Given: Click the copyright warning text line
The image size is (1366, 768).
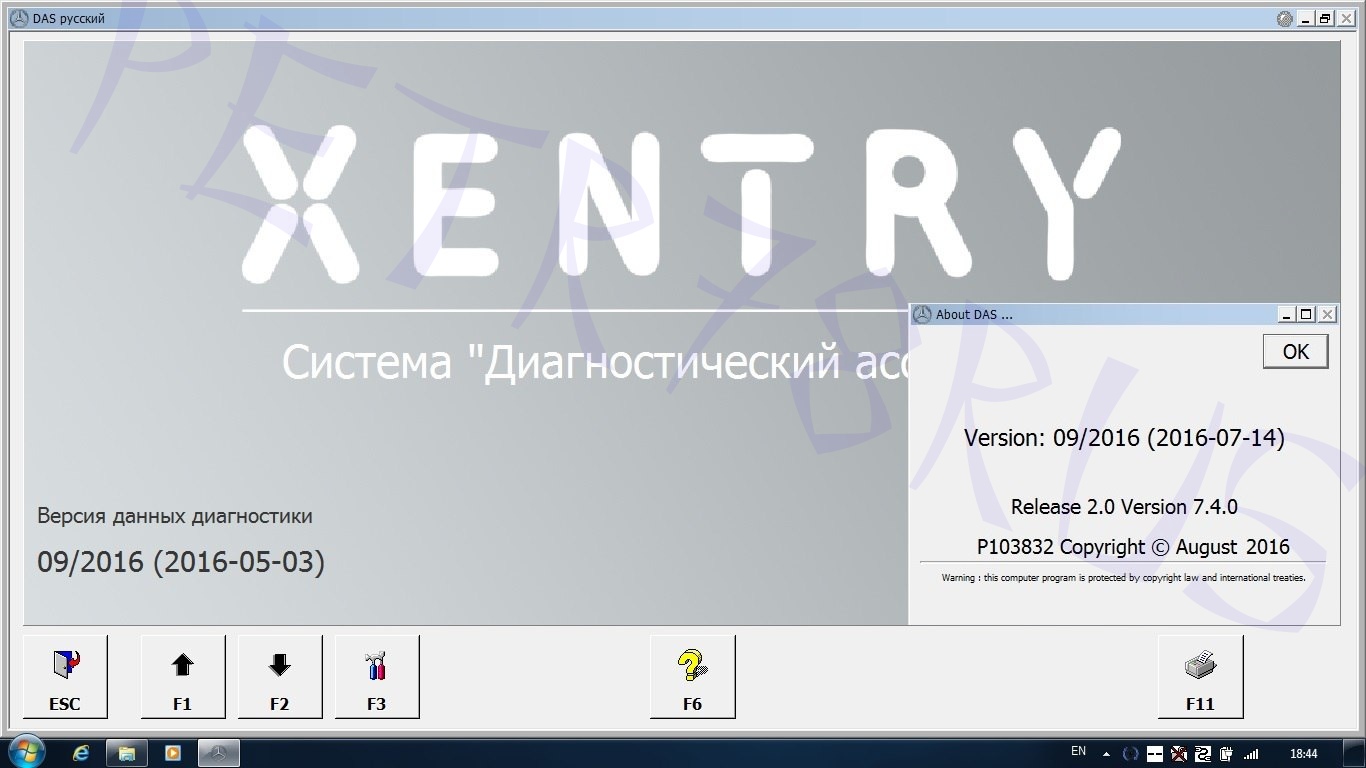Looking at the screenshot, I should click(1123, 578).
